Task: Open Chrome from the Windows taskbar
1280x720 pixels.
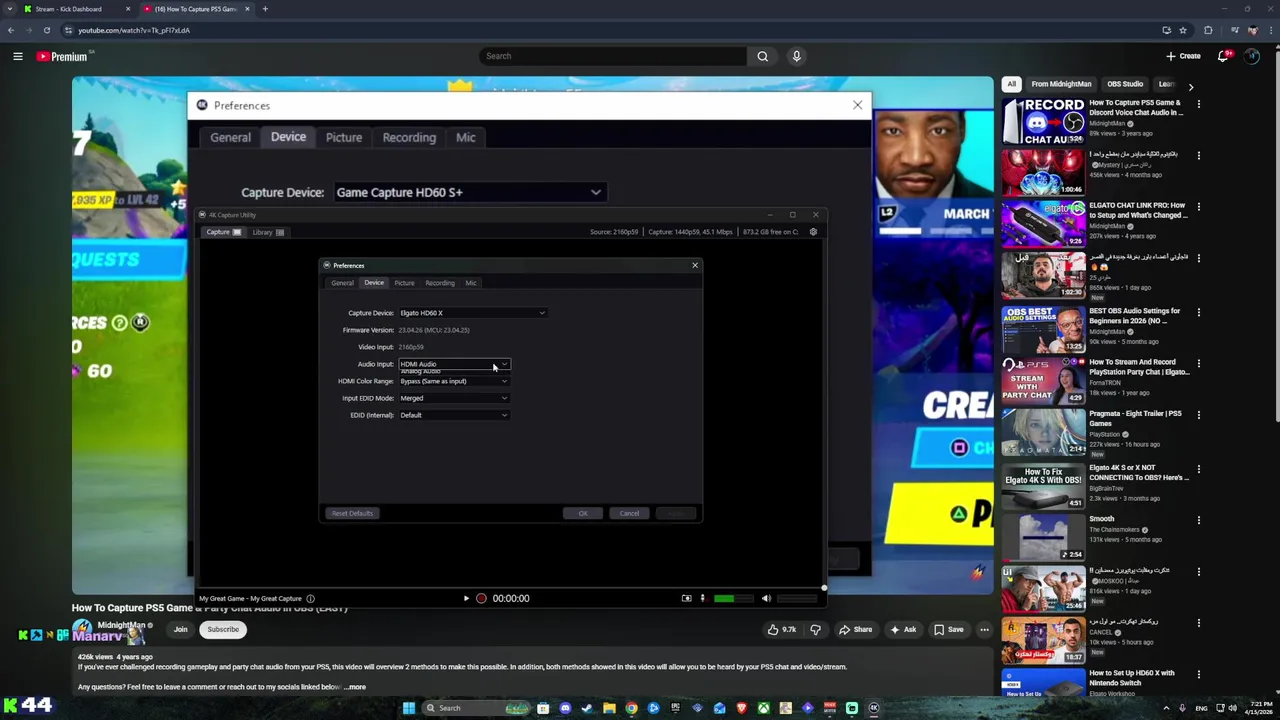Action: (631, 708)
